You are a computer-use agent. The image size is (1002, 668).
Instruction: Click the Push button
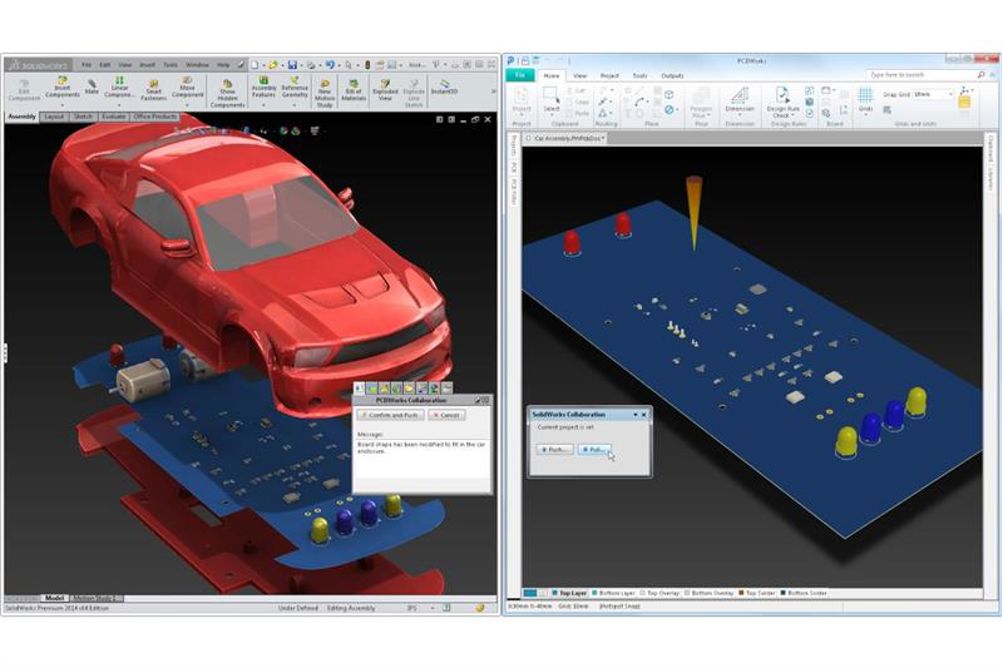tap(555, 449)
